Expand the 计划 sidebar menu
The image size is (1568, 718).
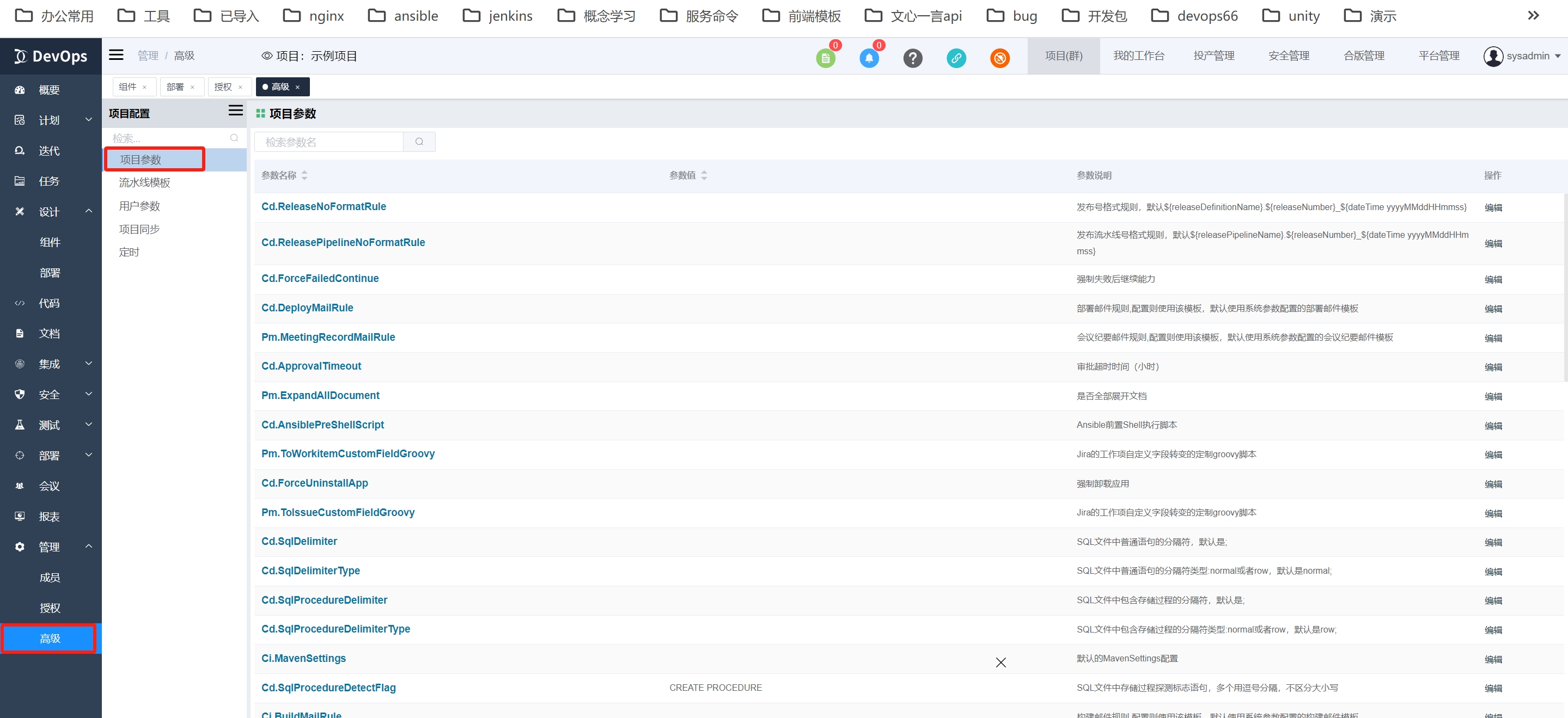click(51, 120)
